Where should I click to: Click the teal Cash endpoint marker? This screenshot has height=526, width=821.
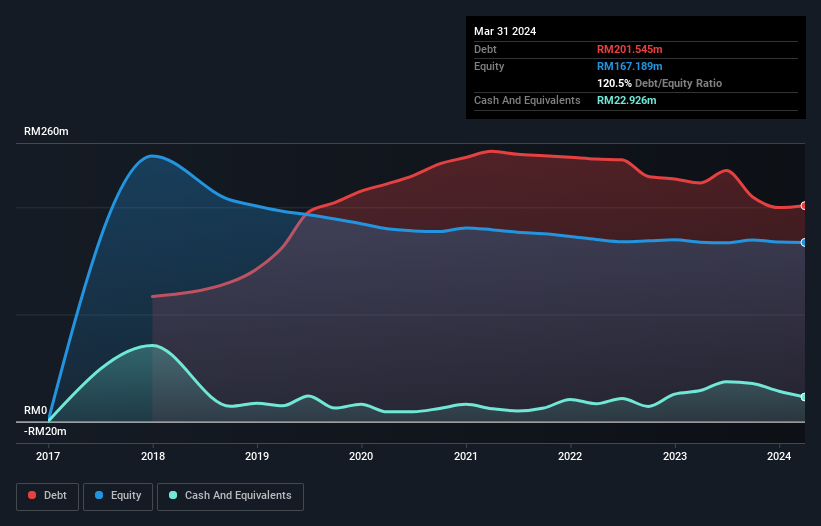pyautogui.click(x=804, y=397)
